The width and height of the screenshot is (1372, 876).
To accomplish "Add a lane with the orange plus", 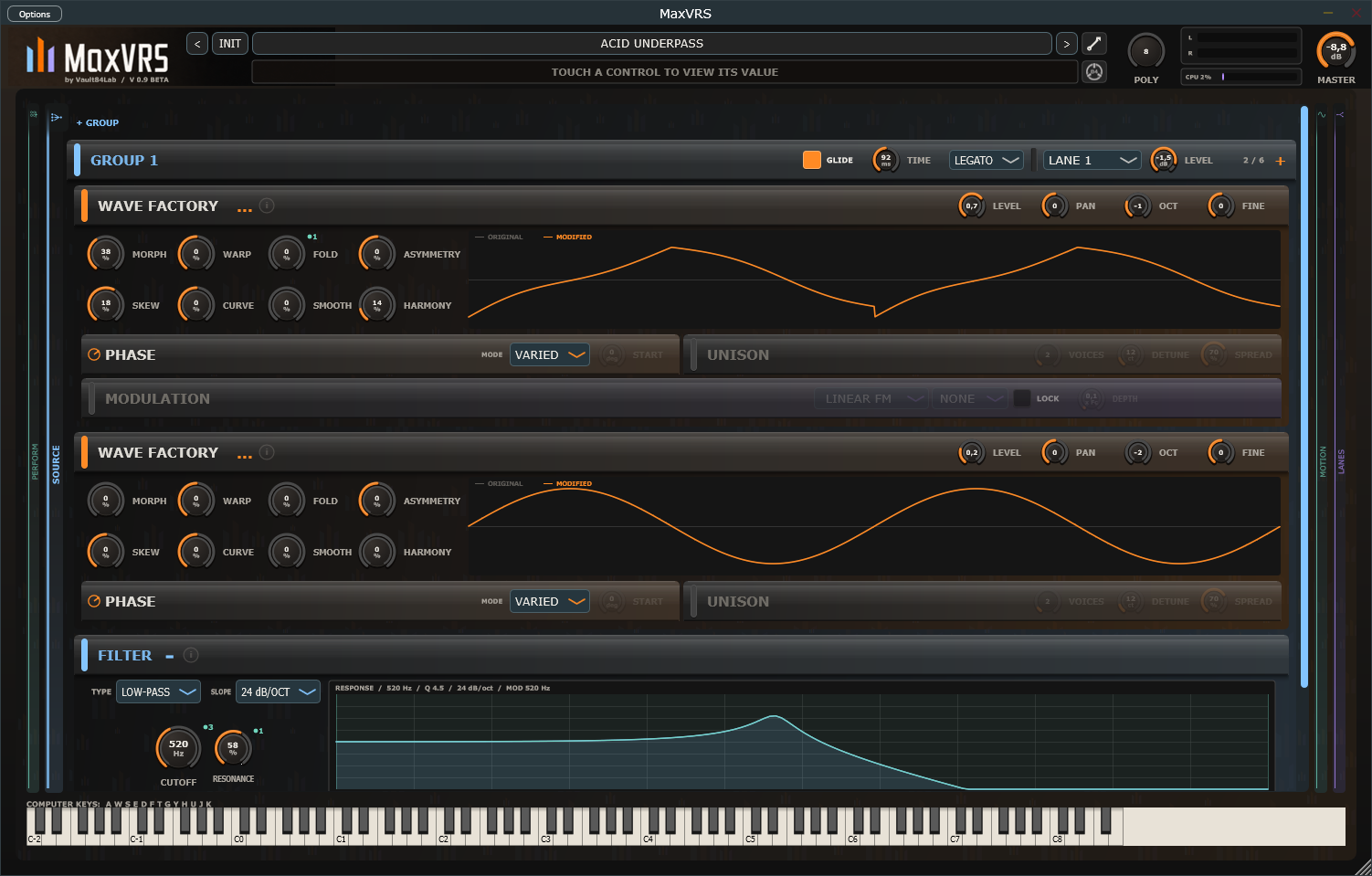I will [x=1280, y=161].
